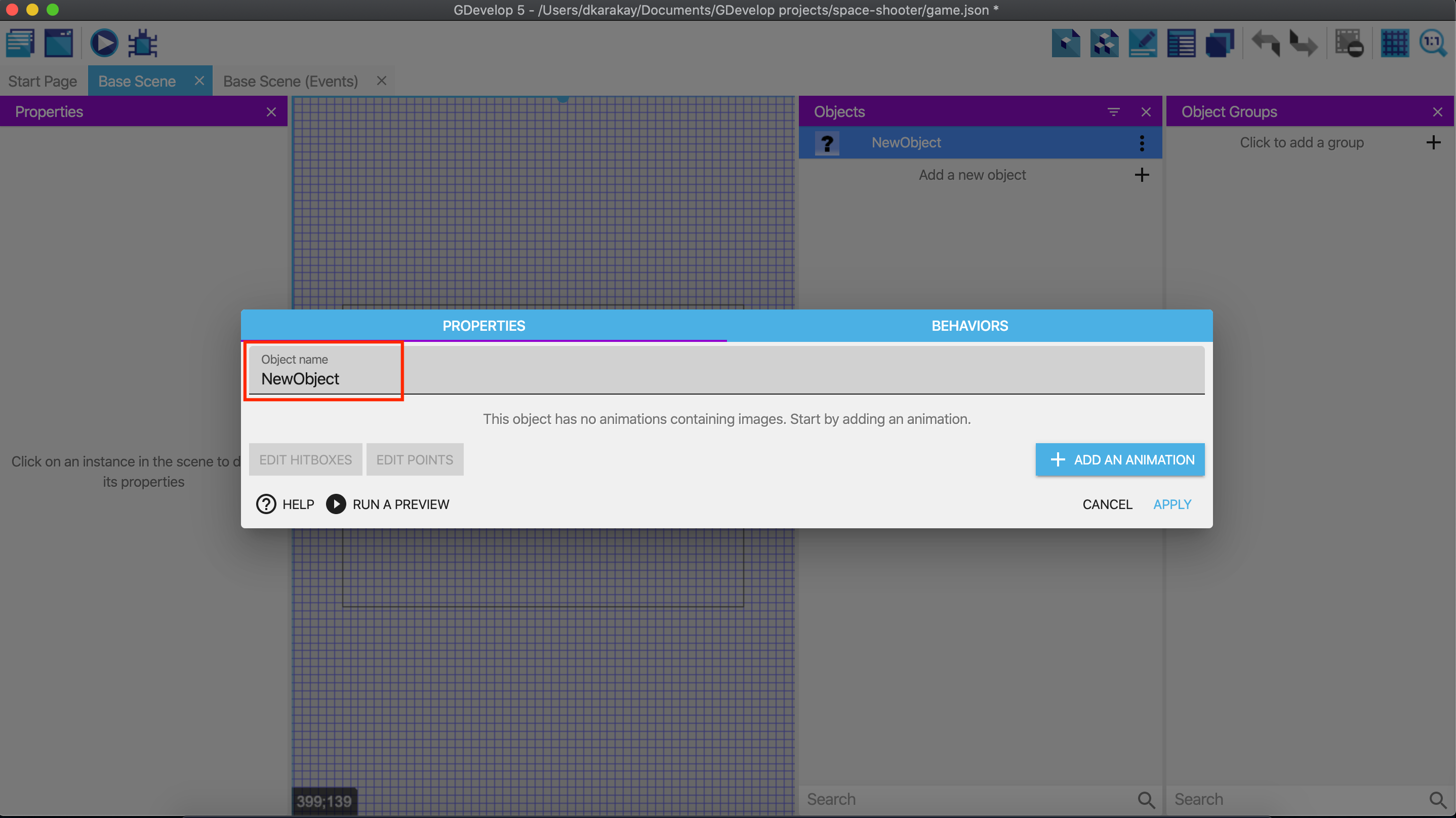Click the Object name text field
Screen dimensions: 1456x818
[x=726, y=378]
